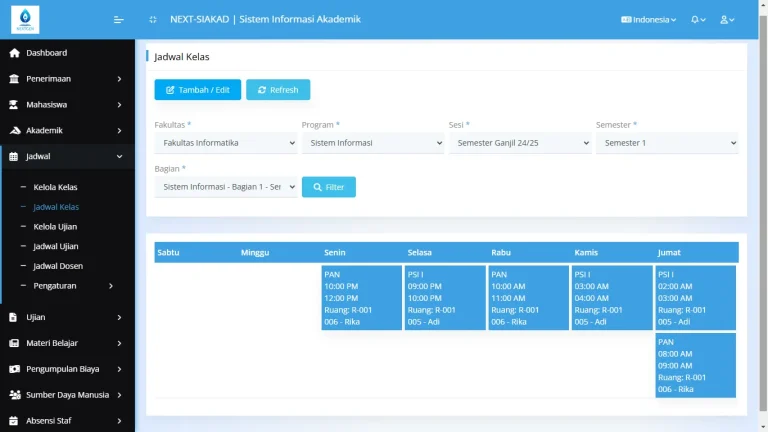Click the Materi Belajar book icon
This screenshot has width=768, height=432.
14,343
